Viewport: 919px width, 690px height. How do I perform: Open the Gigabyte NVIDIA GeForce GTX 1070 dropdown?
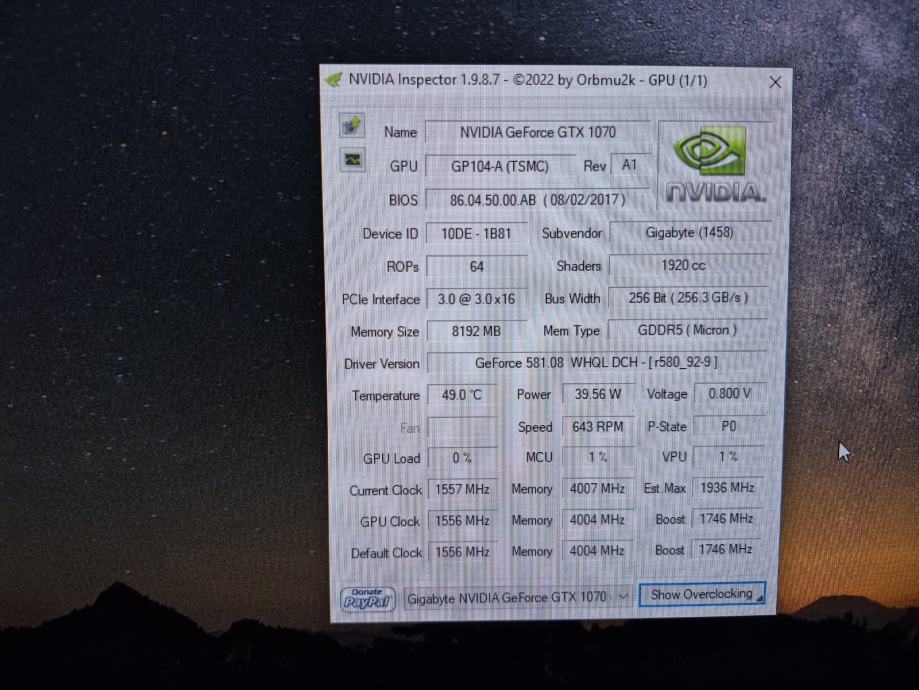(516, 597)
